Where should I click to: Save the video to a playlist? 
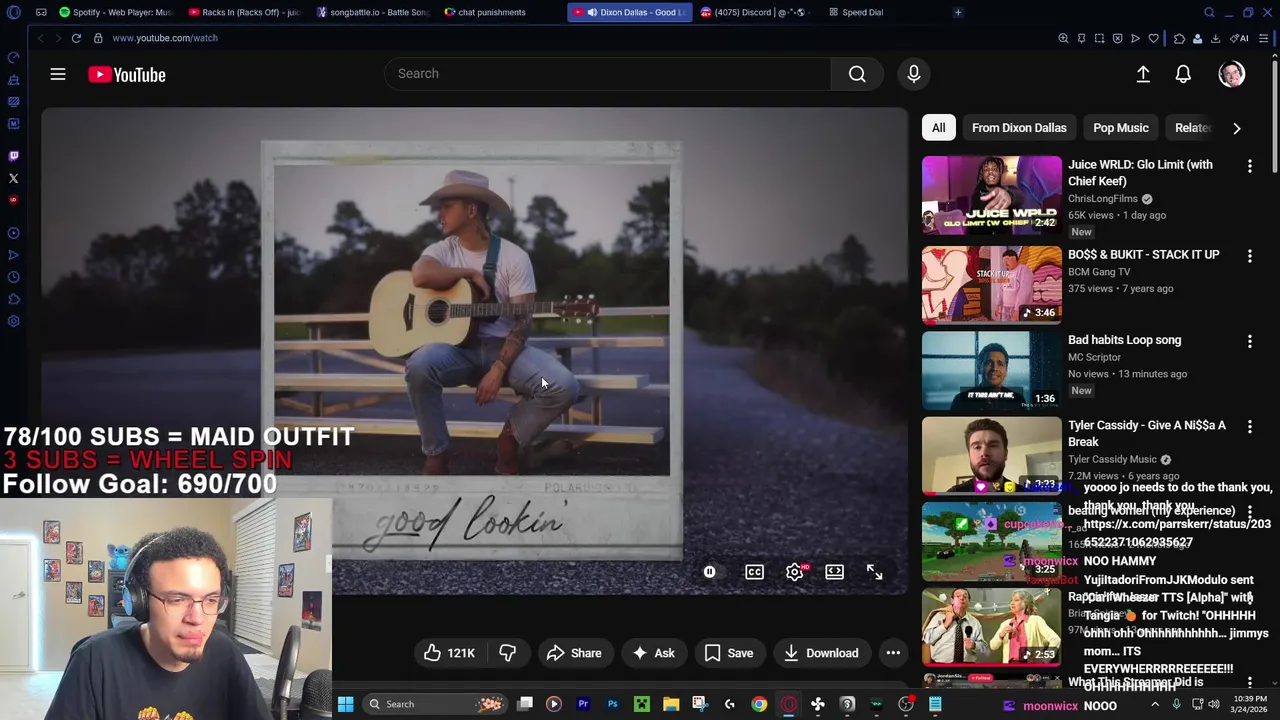click(728, 653)
